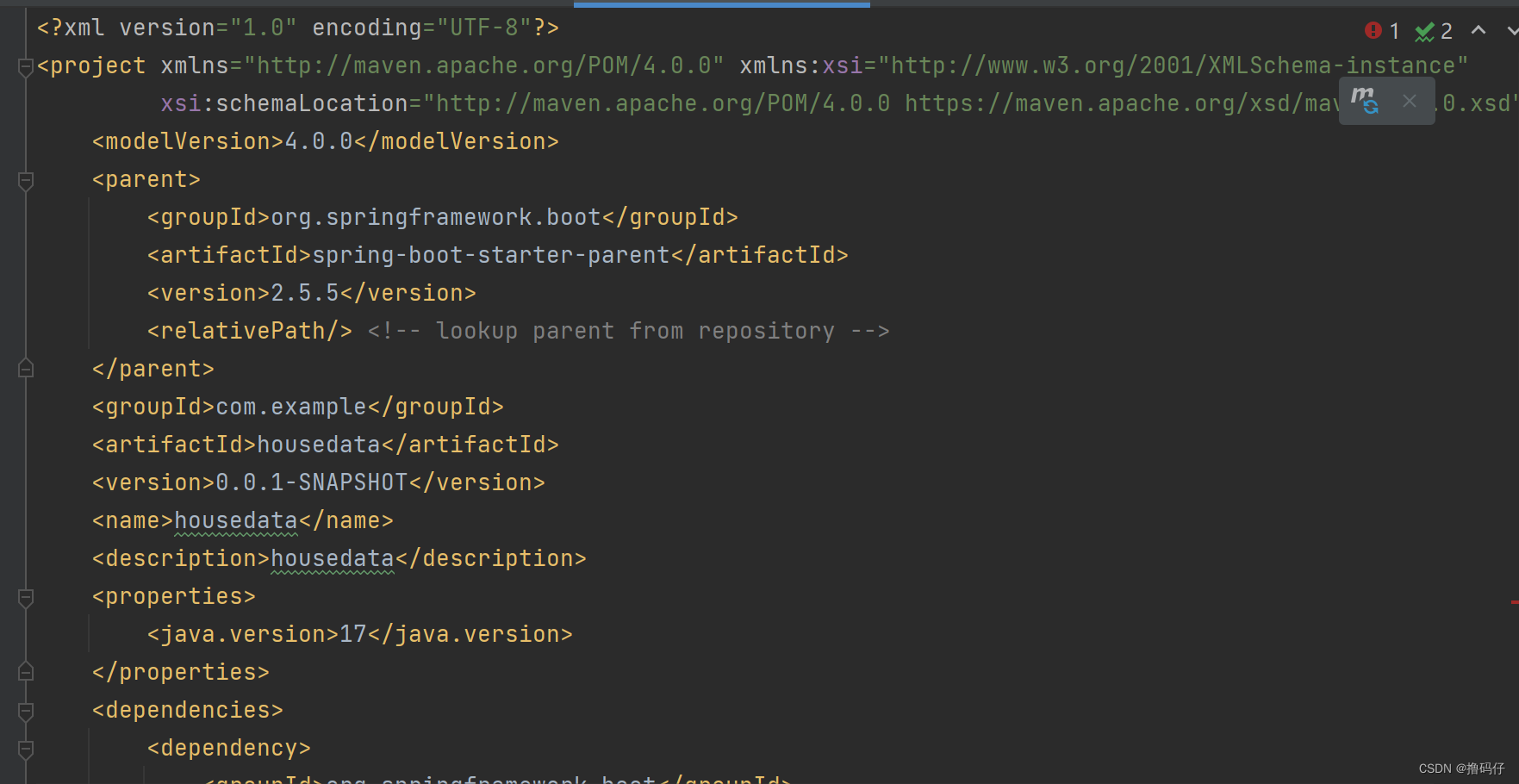The width and height of the screenshot is (1519, 784).
Task: Collapse the dependency tag fold marker
Action: pos(26,749)
